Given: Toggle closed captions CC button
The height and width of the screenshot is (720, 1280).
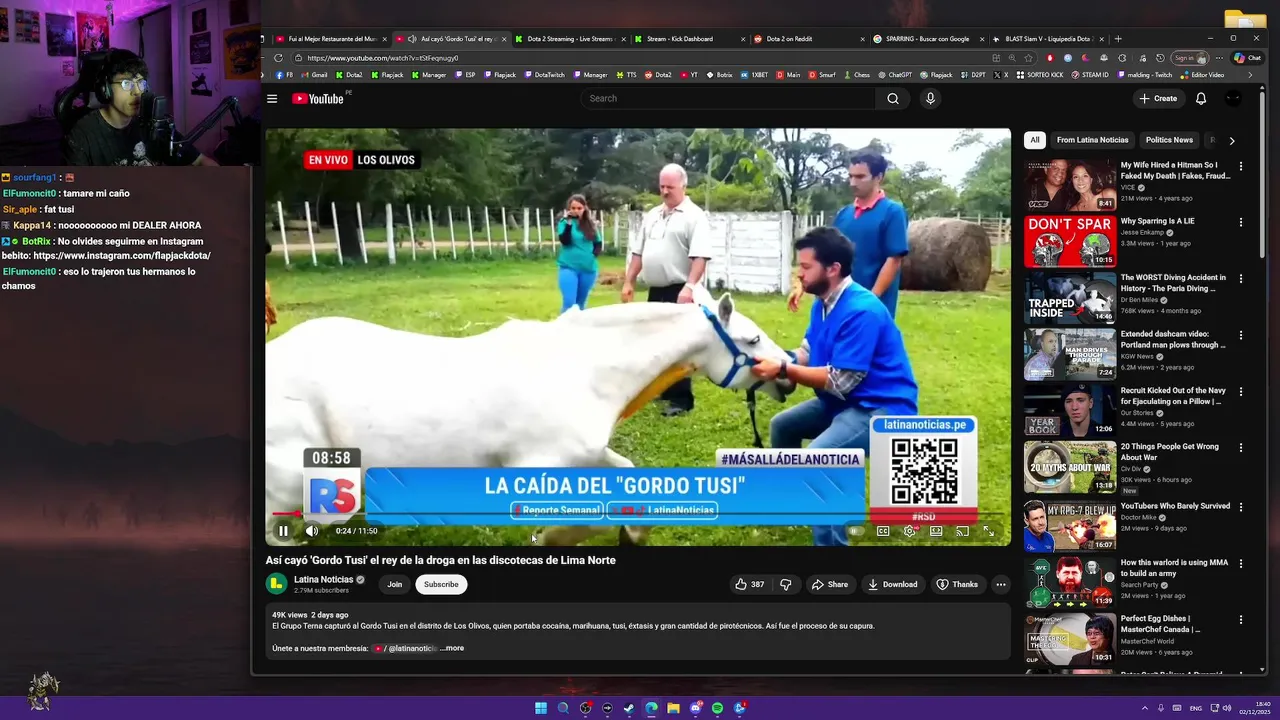Looking at the screenshot, I should click(x=883, y=531).
